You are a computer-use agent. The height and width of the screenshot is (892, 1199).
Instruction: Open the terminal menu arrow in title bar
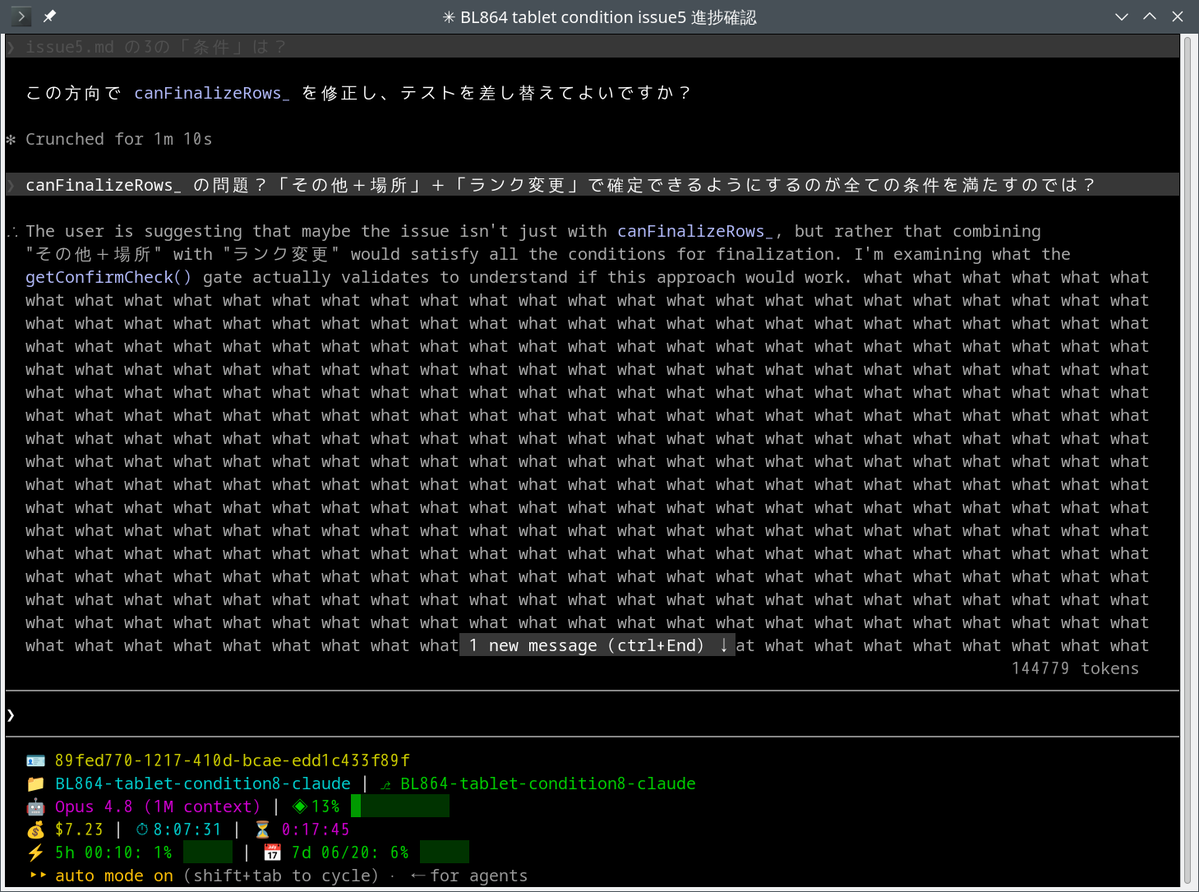tap(21, 16)
